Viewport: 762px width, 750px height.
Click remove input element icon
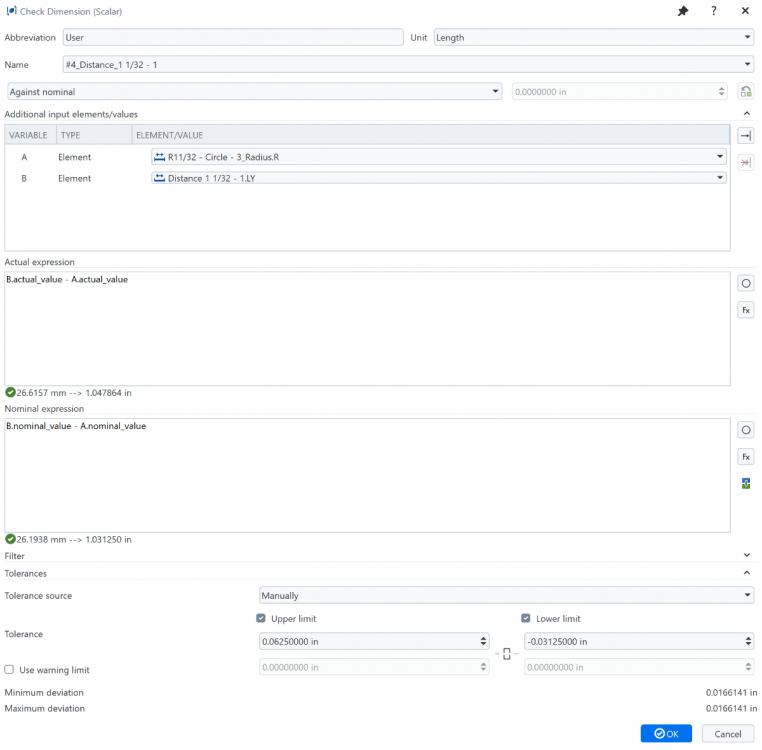[745, 163]
